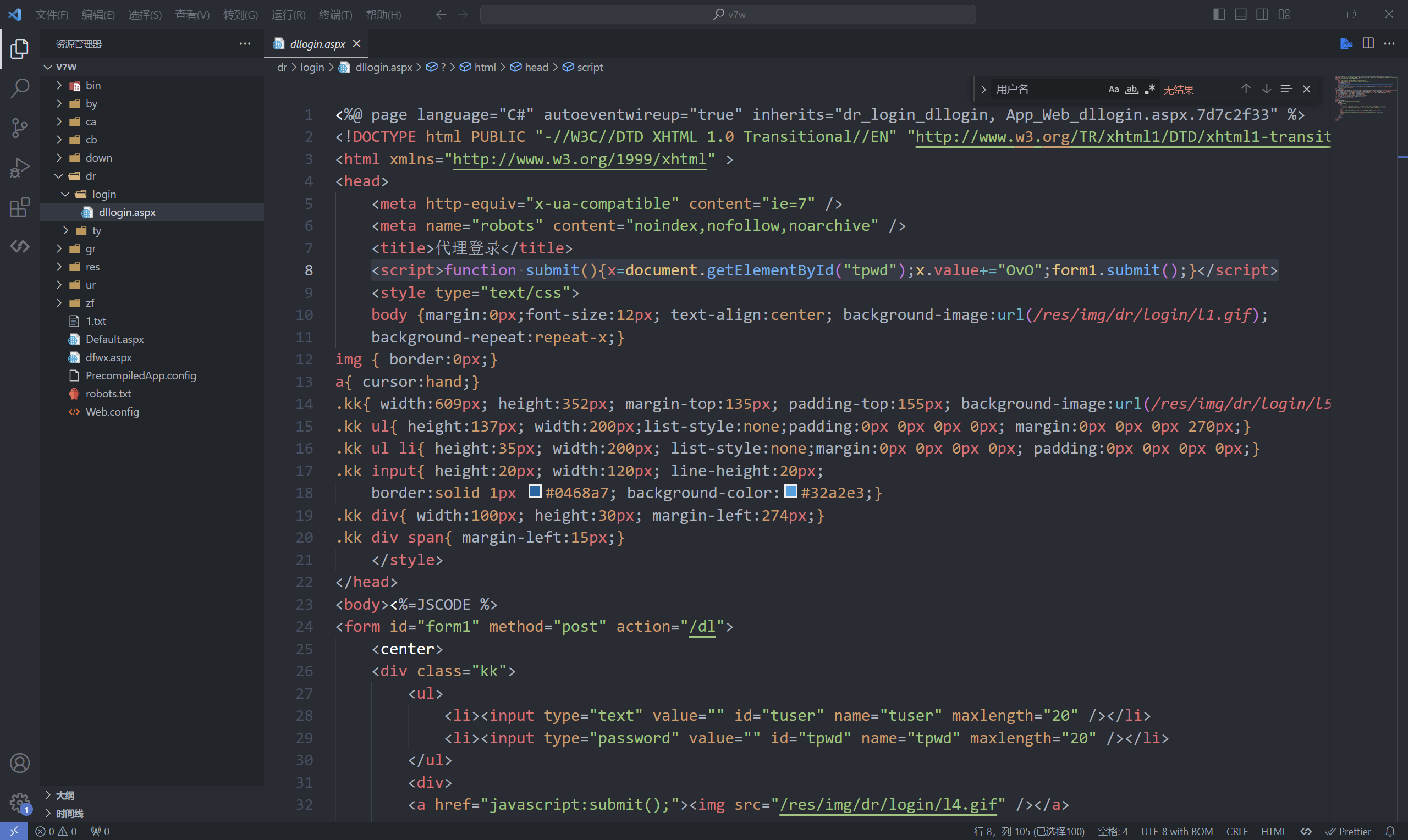Open the 终端(T) menu
This screenshot has height=840, width=1408.
coord(335,15)
